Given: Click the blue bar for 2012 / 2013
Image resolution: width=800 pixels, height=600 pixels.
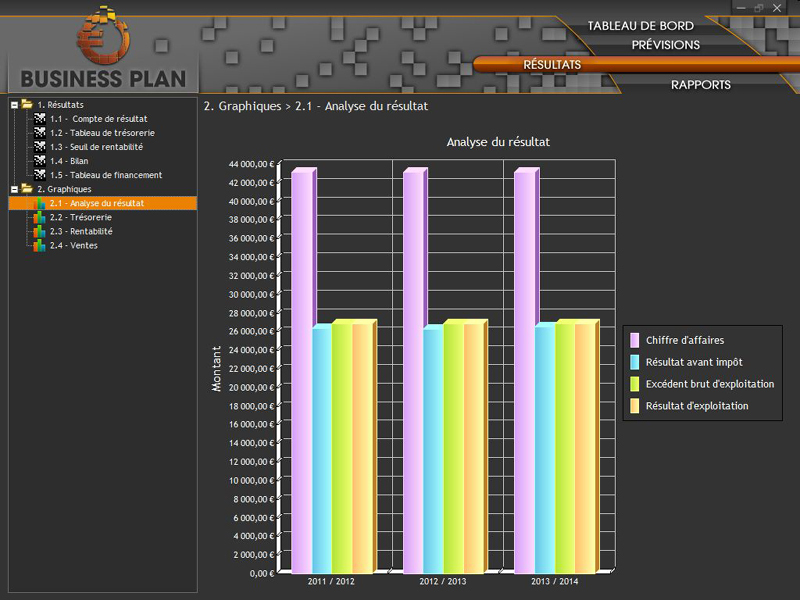Looking at the screenshot, I should point(433,451).
